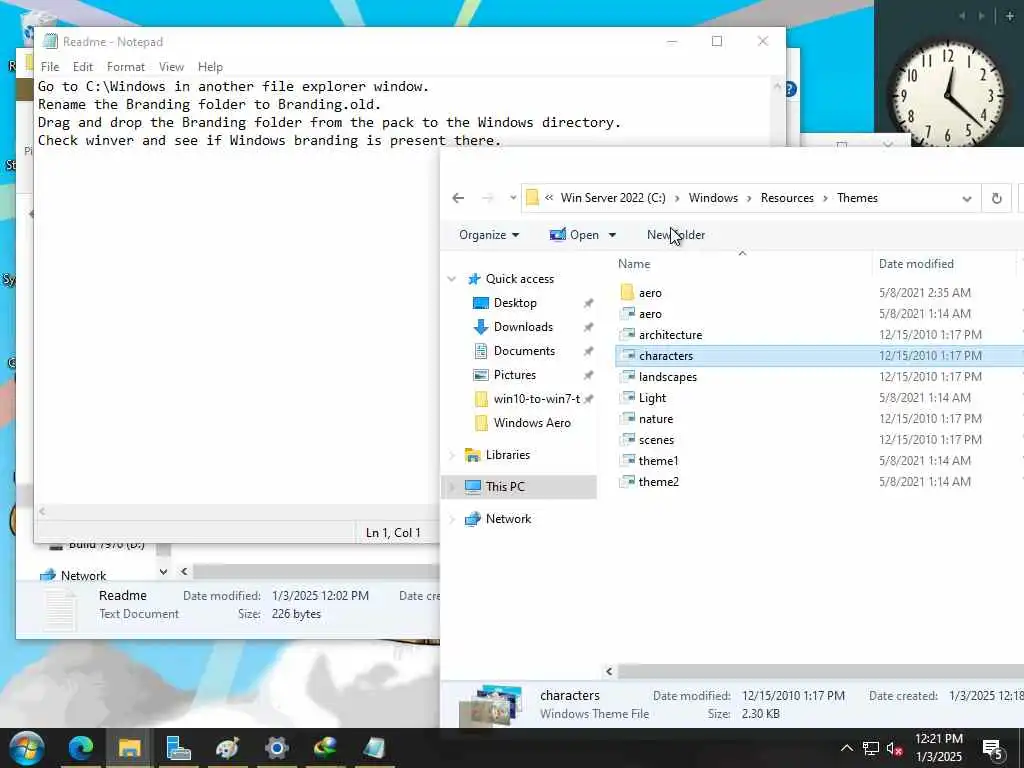This screenshot has width=1024, height=768.
Task: Open the recent locations dropdown arrow
Action: tap(513, 198)
